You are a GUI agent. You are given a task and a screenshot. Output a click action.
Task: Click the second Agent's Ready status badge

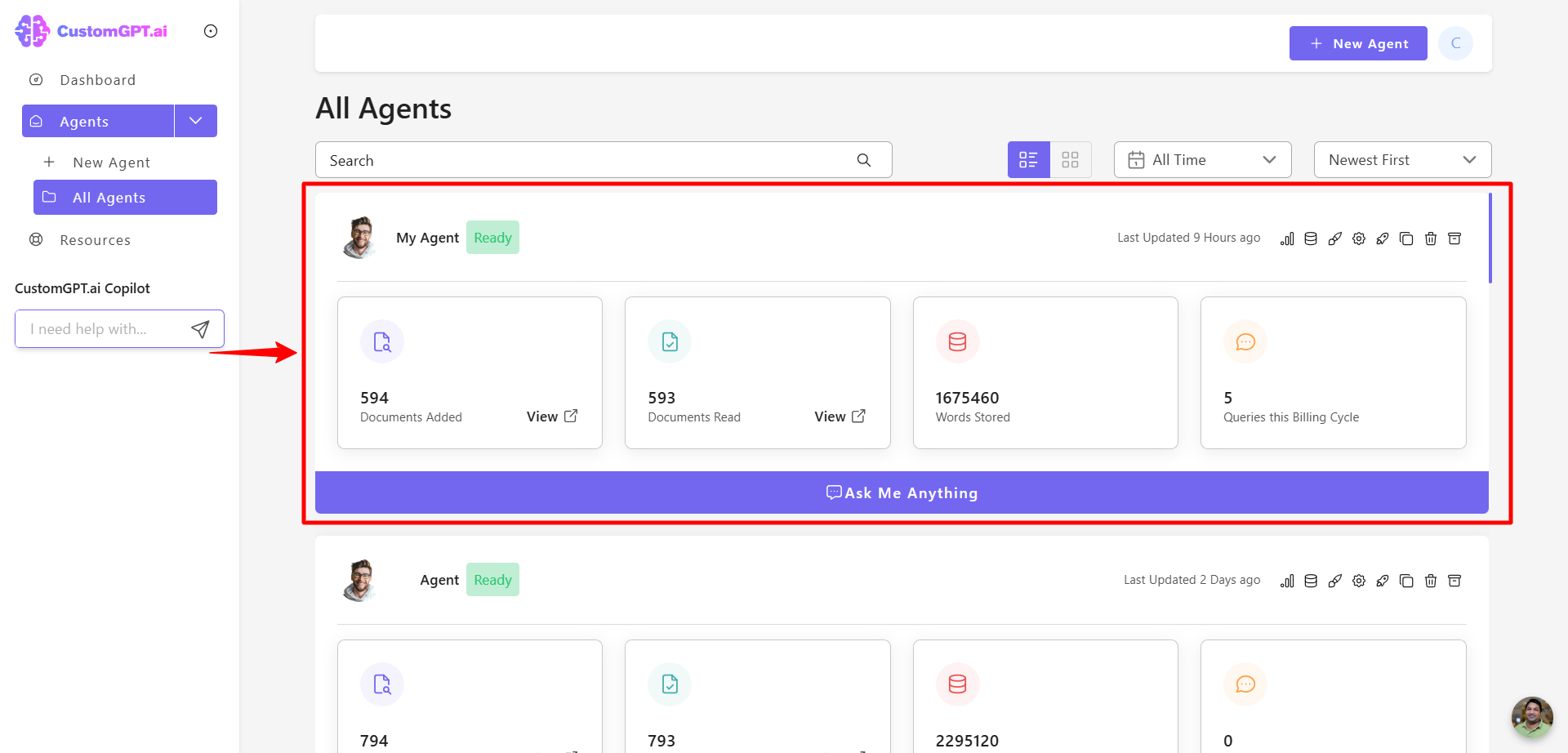pos(492,580)
